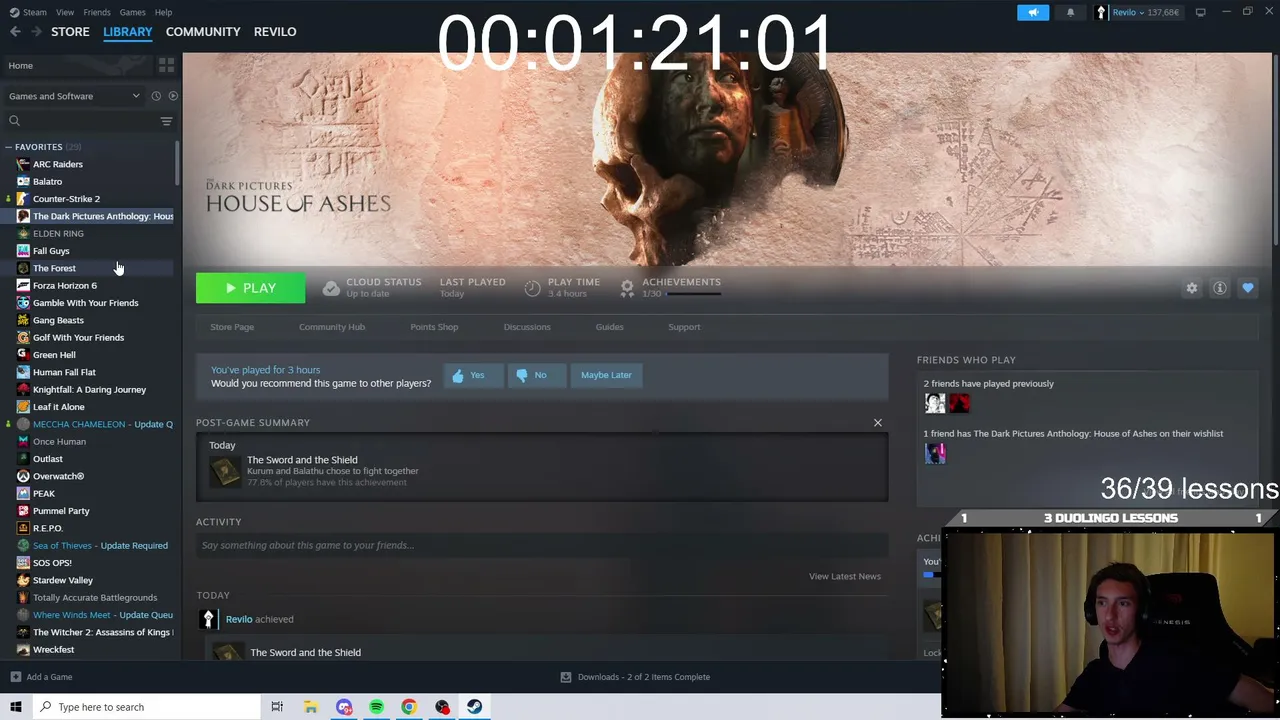Toggle ready-to-play filter icon
1280x720 pixels.
pos(173,96)
